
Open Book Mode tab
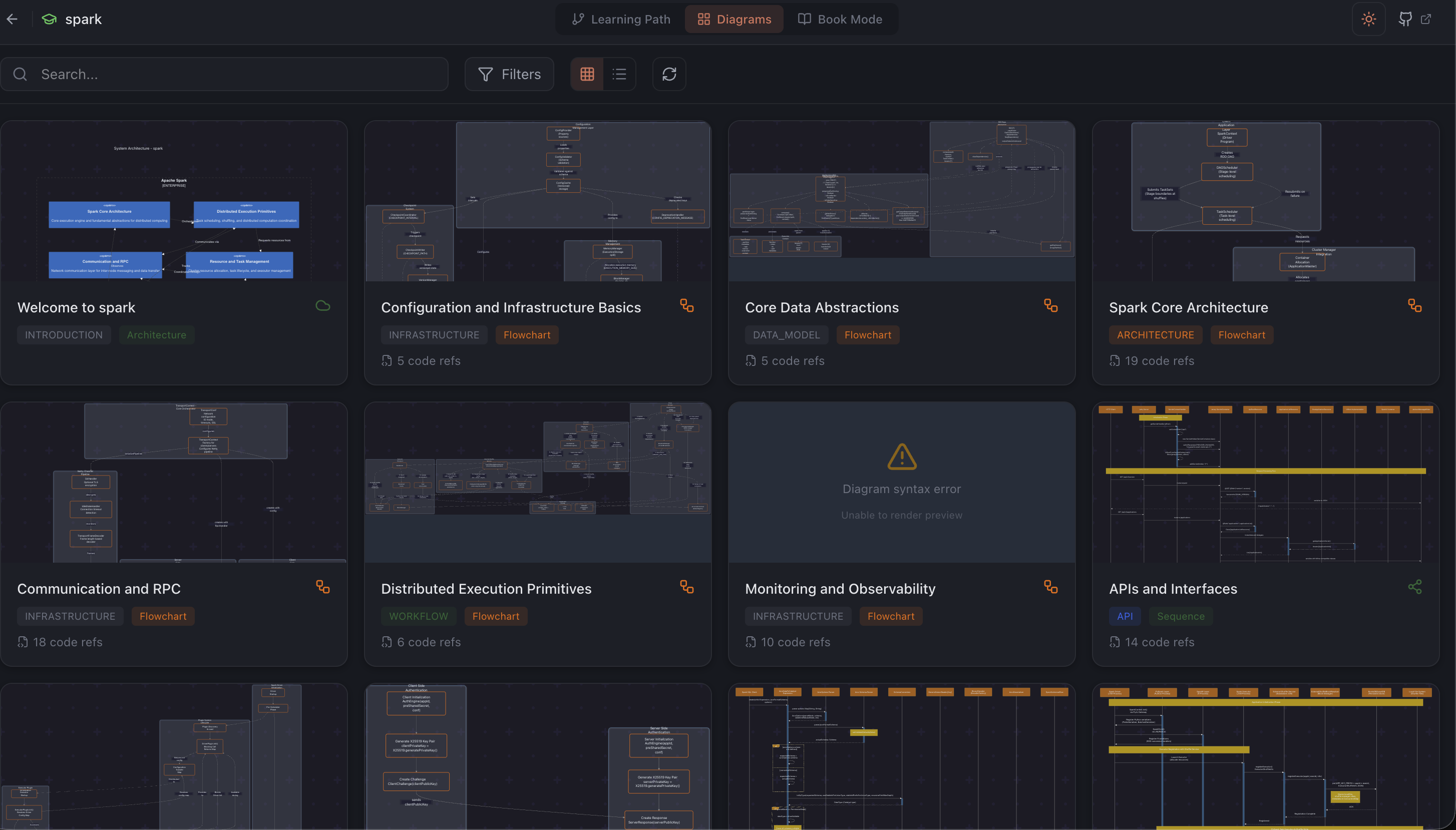tap(840, 20)
